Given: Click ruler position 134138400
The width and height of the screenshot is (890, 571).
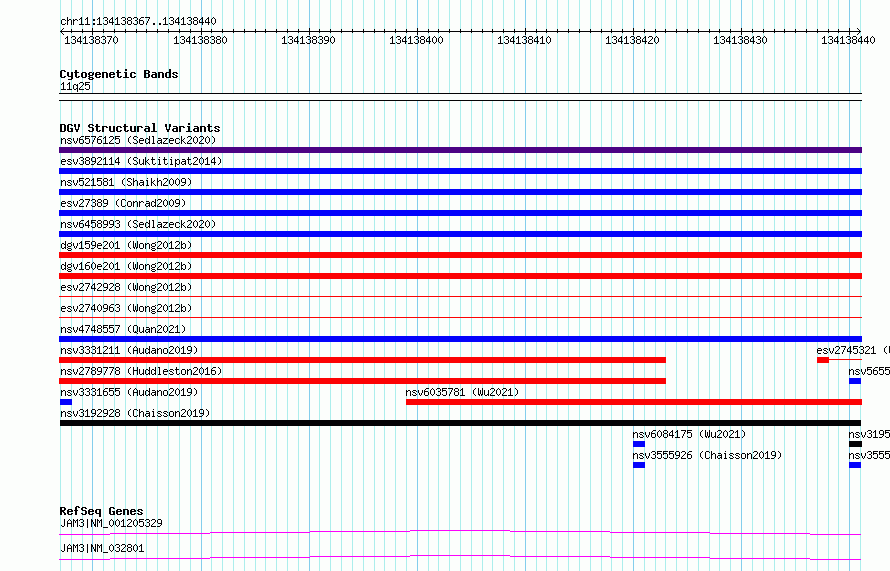Looking at the screenshot, I should tap(416, 40).
